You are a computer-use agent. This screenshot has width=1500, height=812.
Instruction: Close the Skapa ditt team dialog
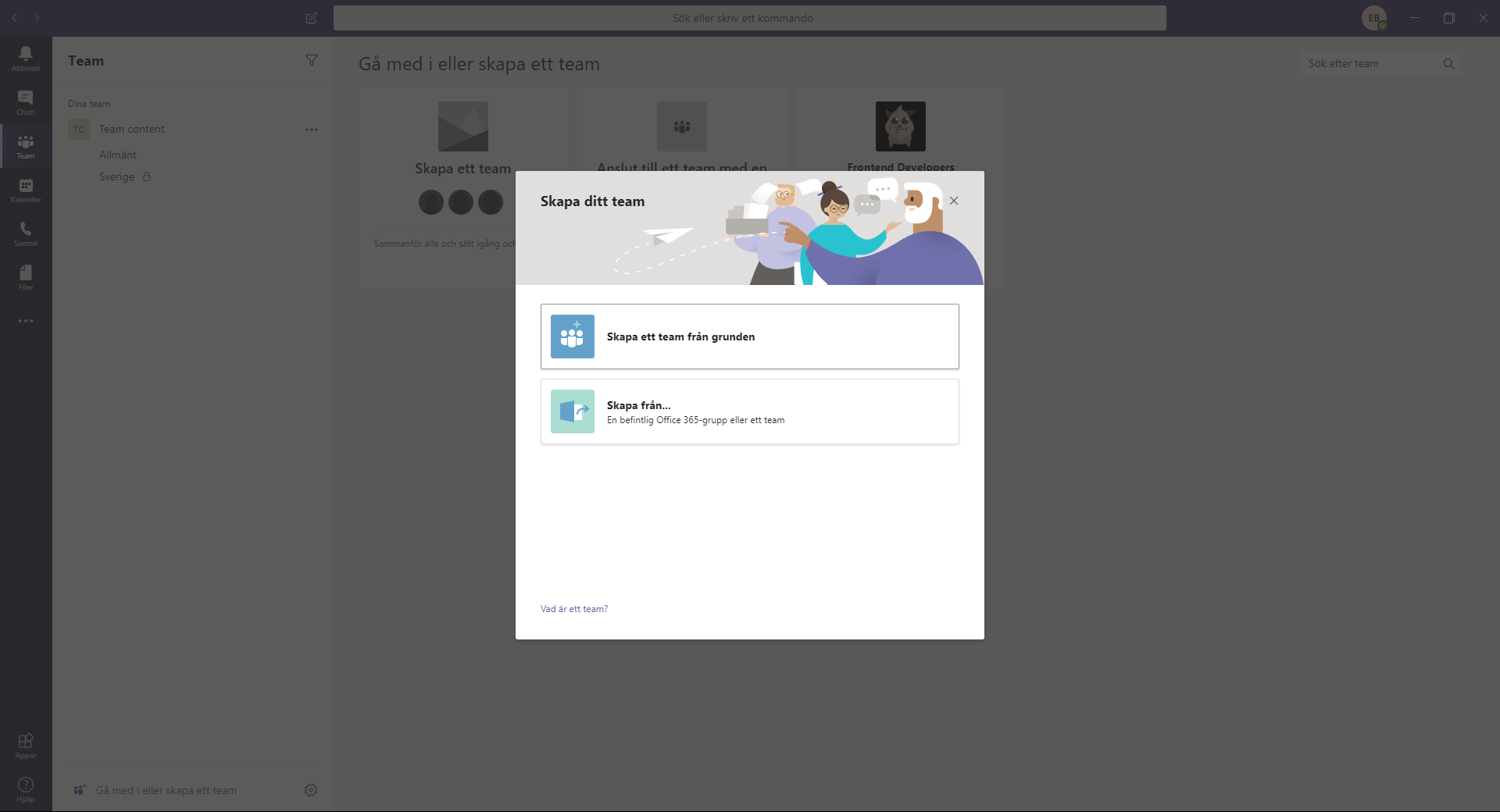point(954,201)
